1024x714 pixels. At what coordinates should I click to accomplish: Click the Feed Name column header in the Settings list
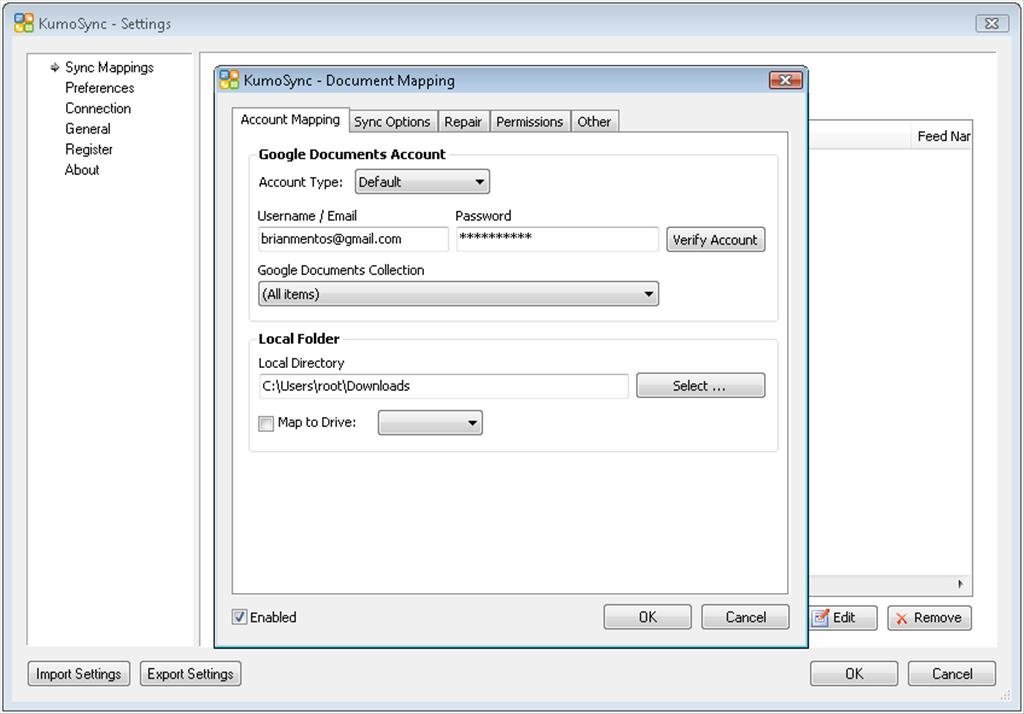[942, 136]
